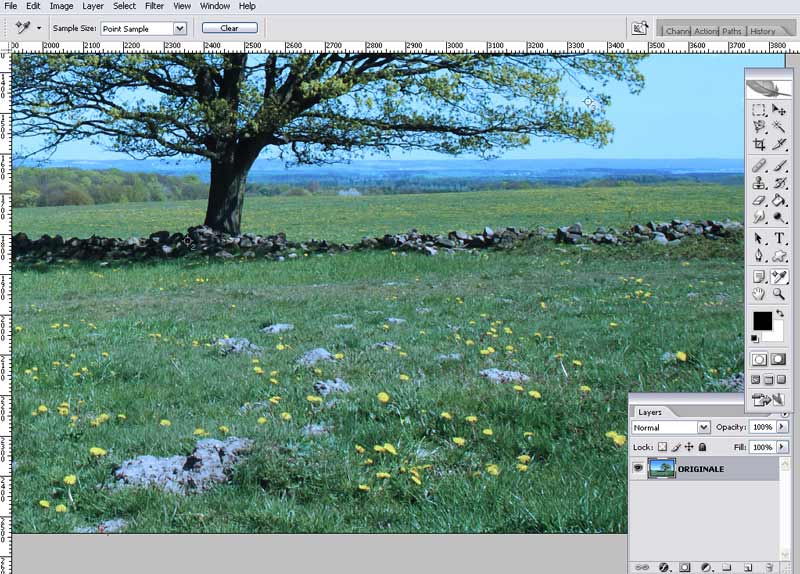
Task: Select the Zoom magnifier tool
Action: [778, 294]
